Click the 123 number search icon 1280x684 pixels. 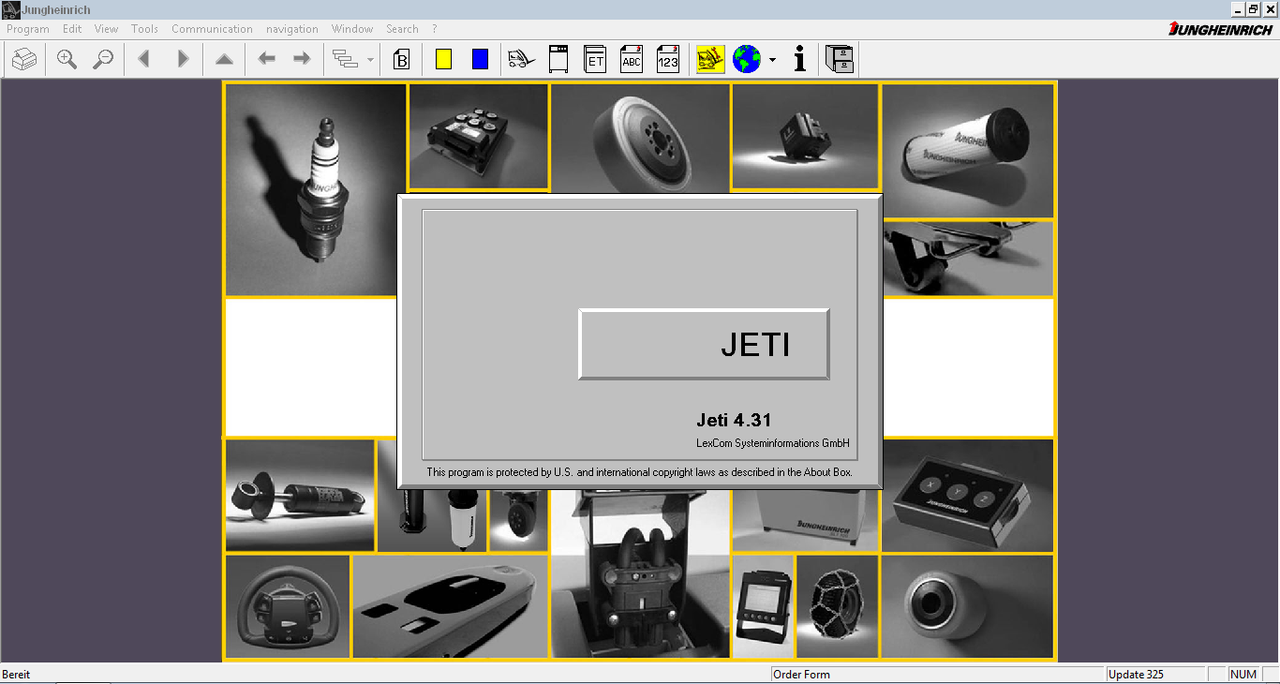coord(668,60)
